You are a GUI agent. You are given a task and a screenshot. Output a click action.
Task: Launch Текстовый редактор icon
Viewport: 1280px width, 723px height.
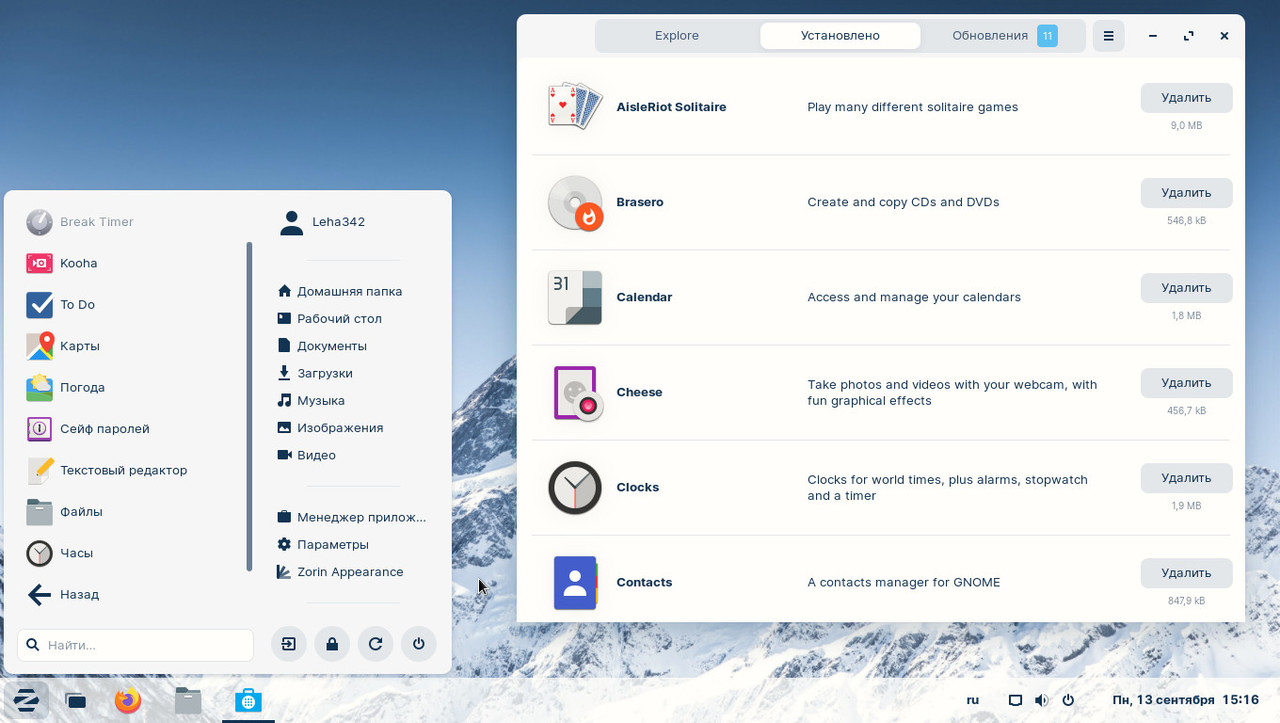click(x=39, y=470)
